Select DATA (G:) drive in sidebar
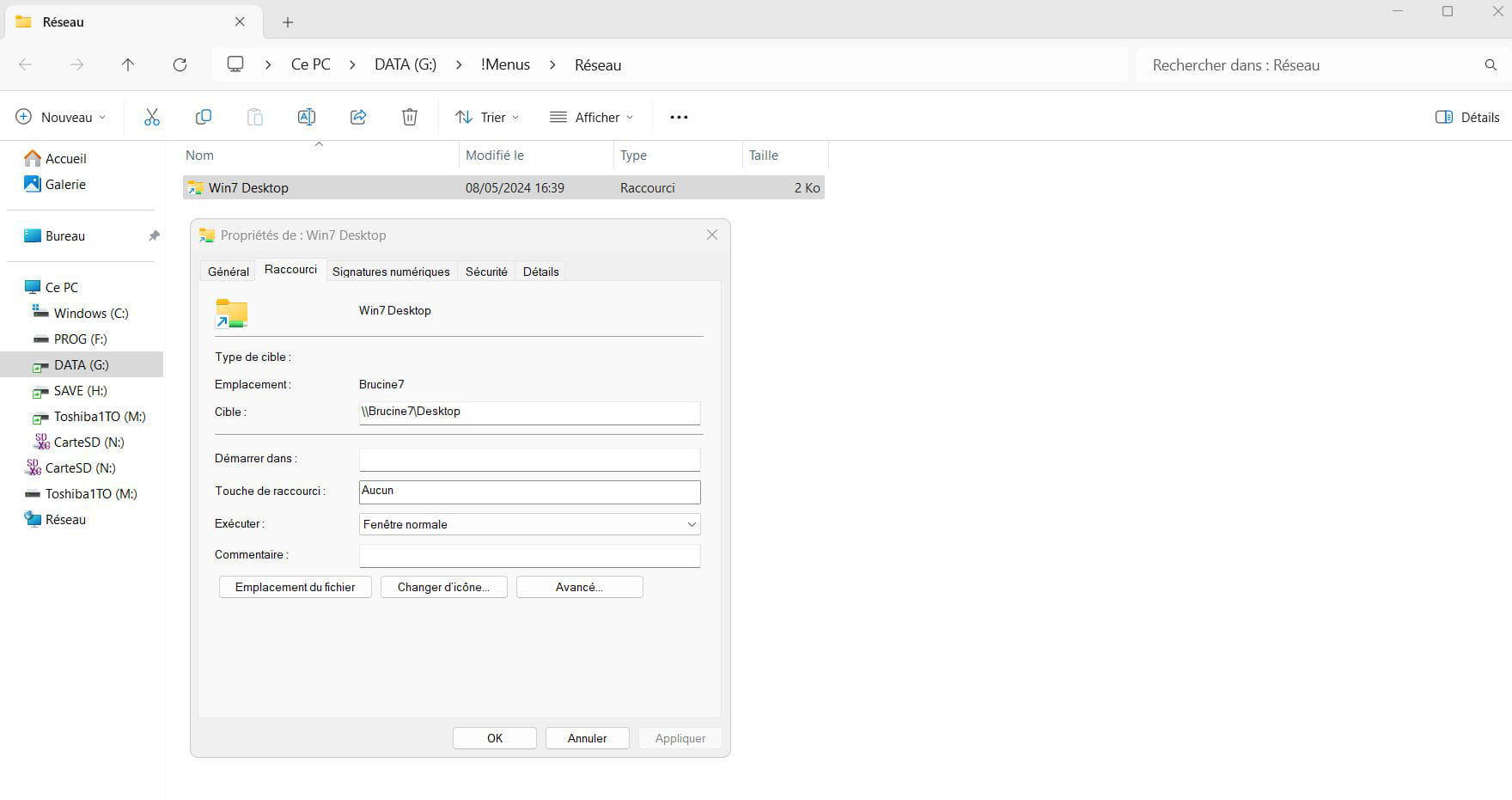1512x800 pixels. [82, 364]
